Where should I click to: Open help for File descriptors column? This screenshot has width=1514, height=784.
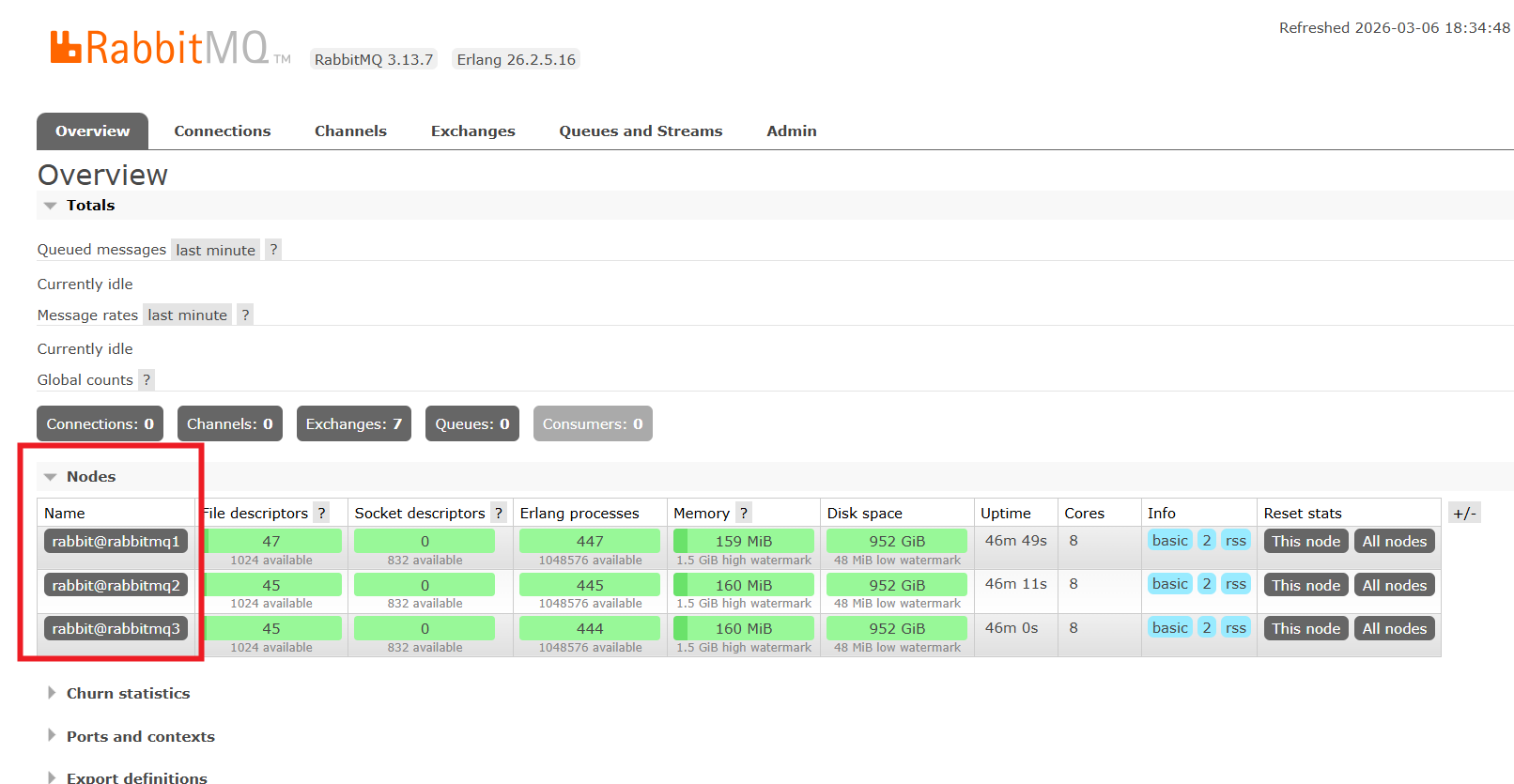[x=321, y=513]
